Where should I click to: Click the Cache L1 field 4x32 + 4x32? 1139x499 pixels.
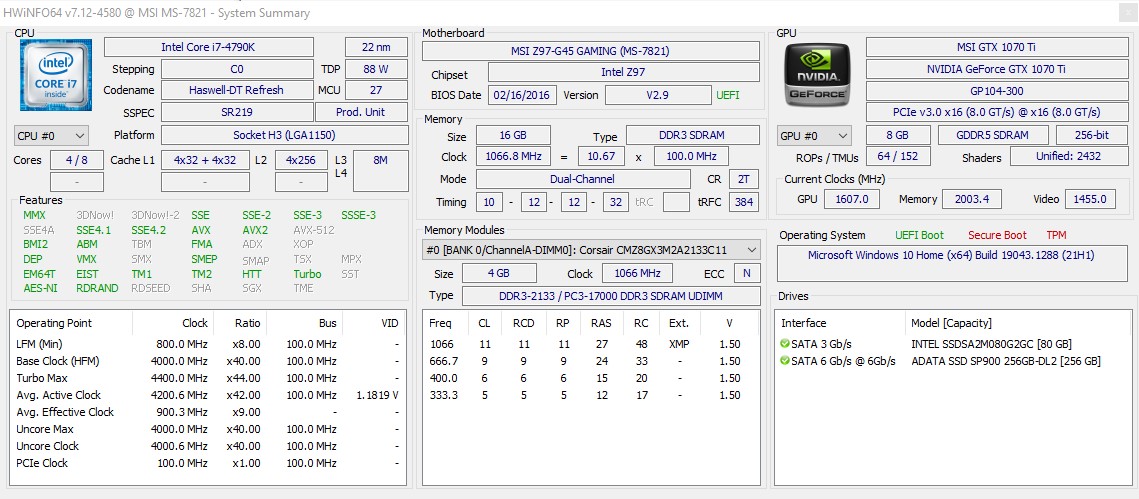[x=205, y=160]
